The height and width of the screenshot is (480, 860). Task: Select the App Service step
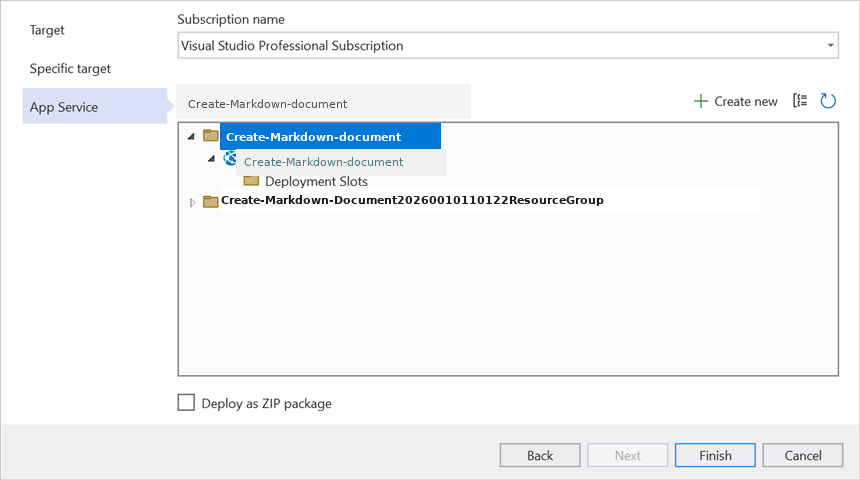(95, 106)
